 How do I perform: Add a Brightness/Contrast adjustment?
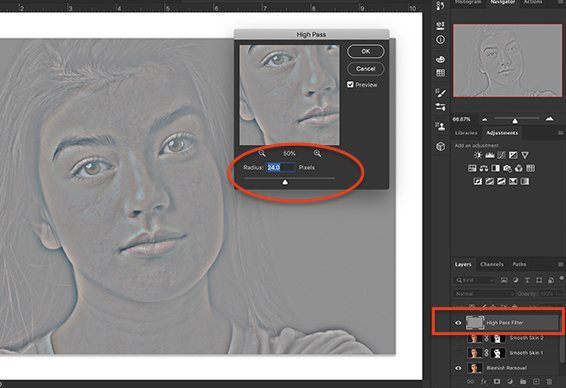[x=478, y=155]
